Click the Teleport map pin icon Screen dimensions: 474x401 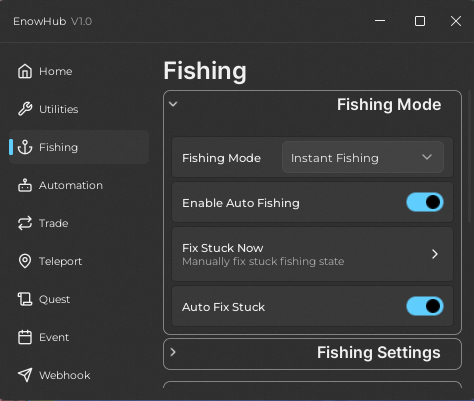click(x=25, y=261)
